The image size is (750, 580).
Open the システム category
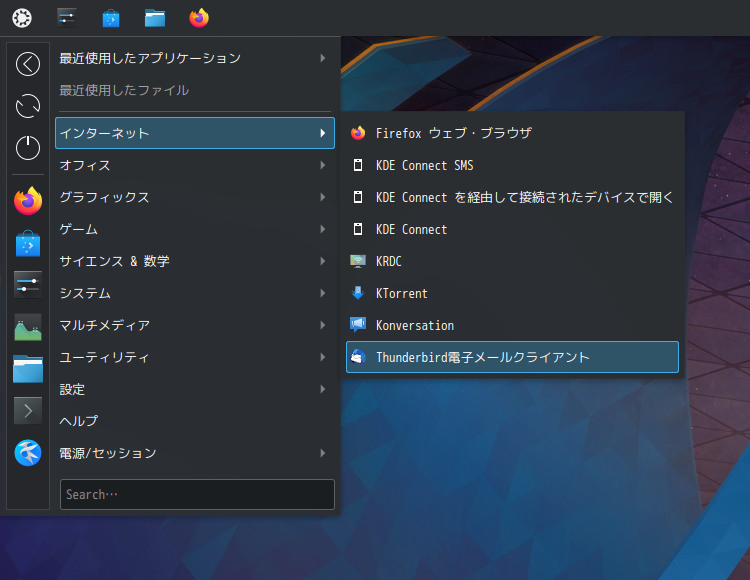tap(195, 293)
